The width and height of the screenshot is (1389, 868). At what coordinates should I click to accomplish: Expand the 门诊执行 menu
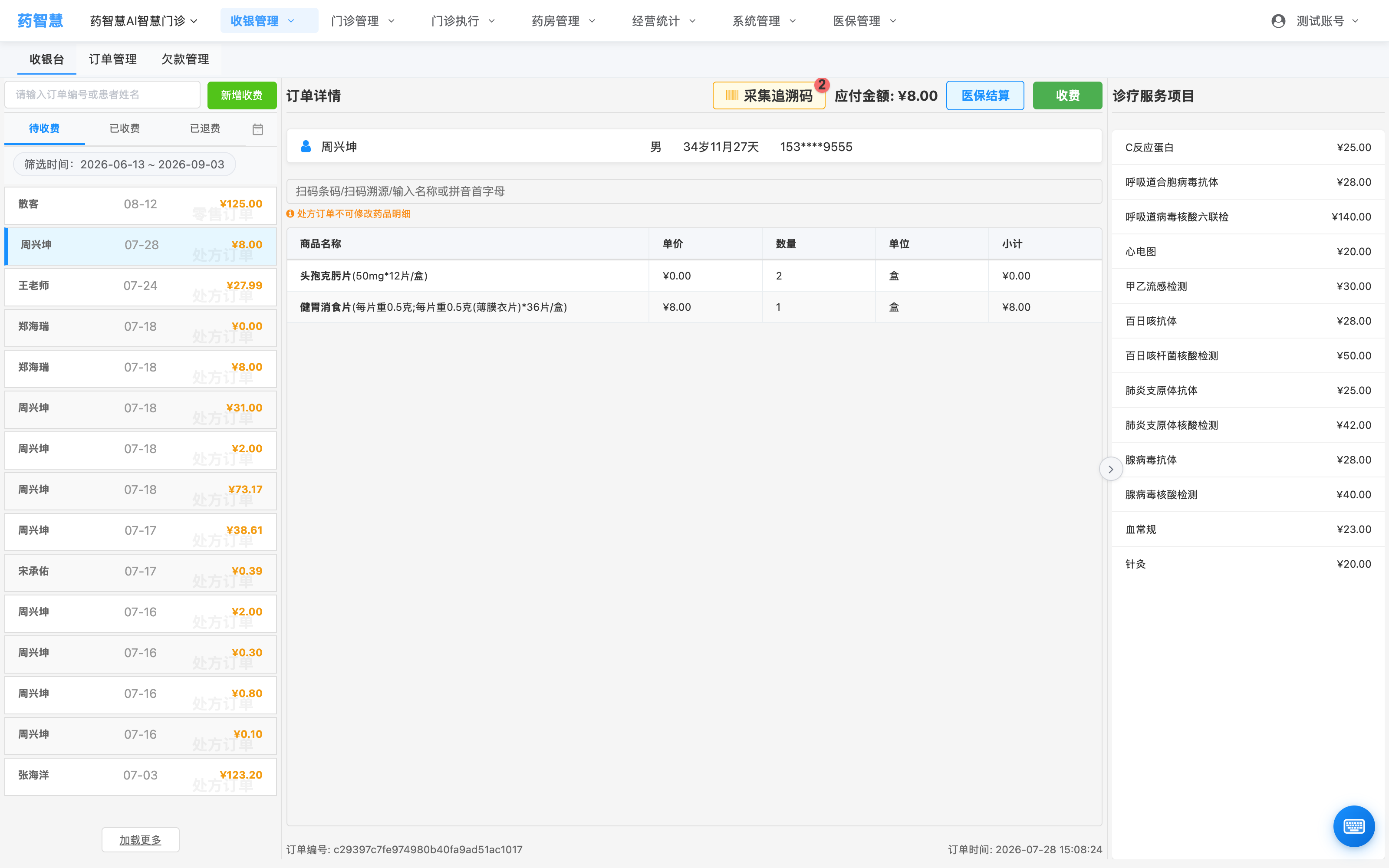click(x=463, y=21)
